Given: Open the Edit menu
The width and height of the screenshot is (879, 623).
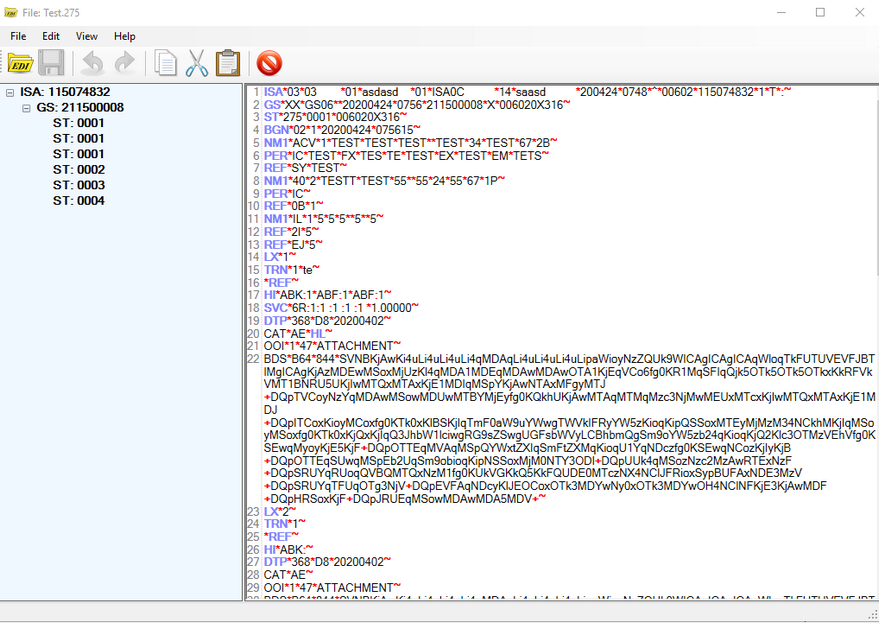Looking at the screenshot, I should (x=51, y=36).
